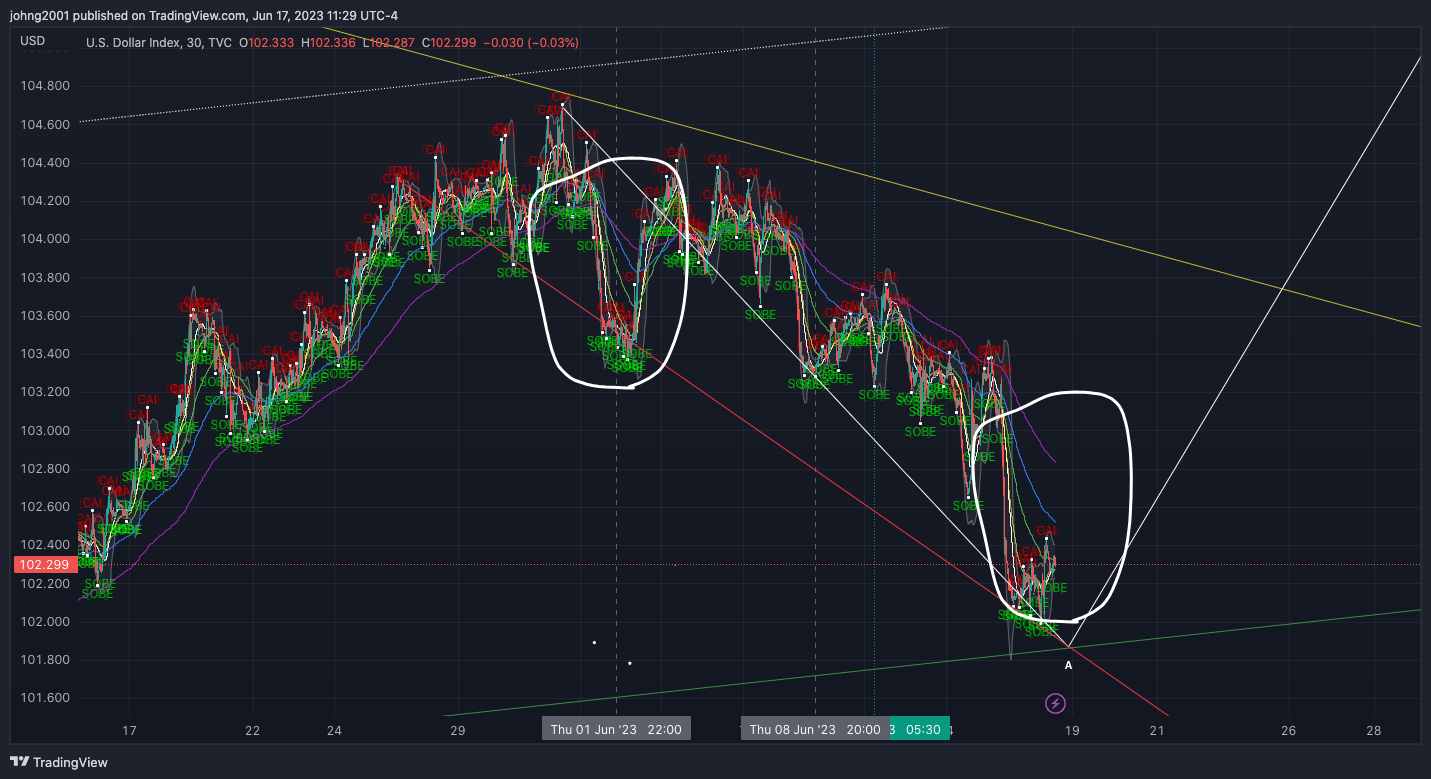Click the date axis label 17

coord(128,731)
